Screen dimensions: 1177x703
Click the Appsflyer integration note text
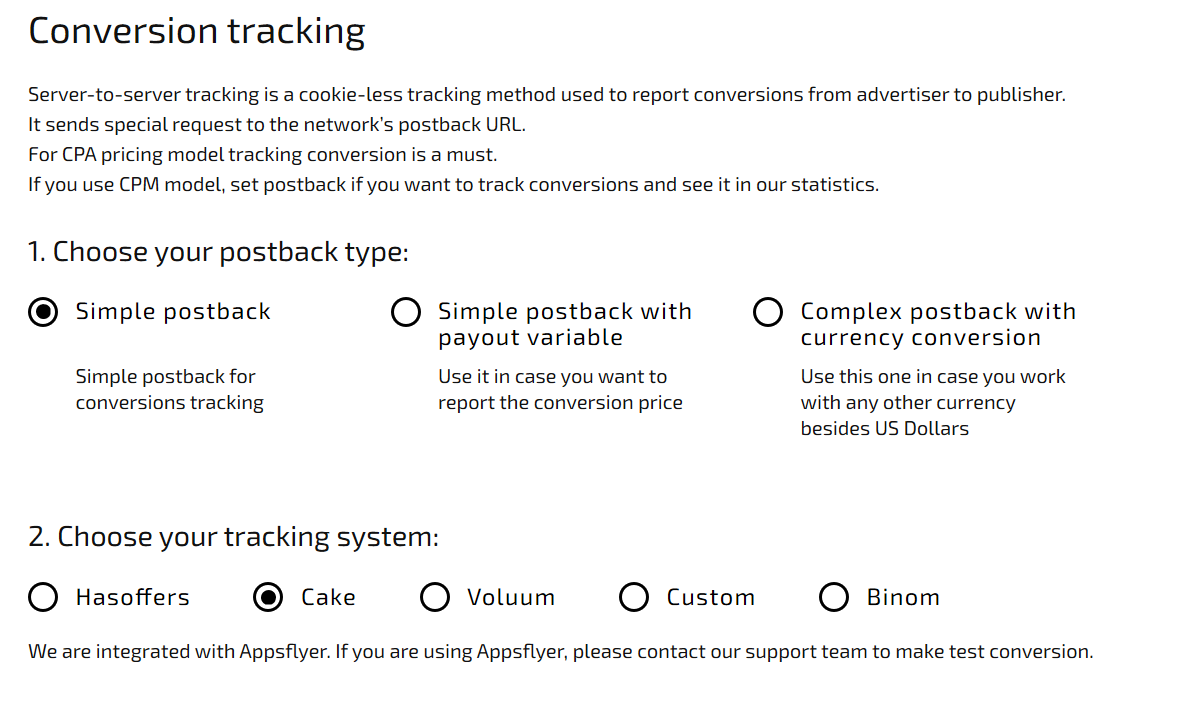[560, 652]
